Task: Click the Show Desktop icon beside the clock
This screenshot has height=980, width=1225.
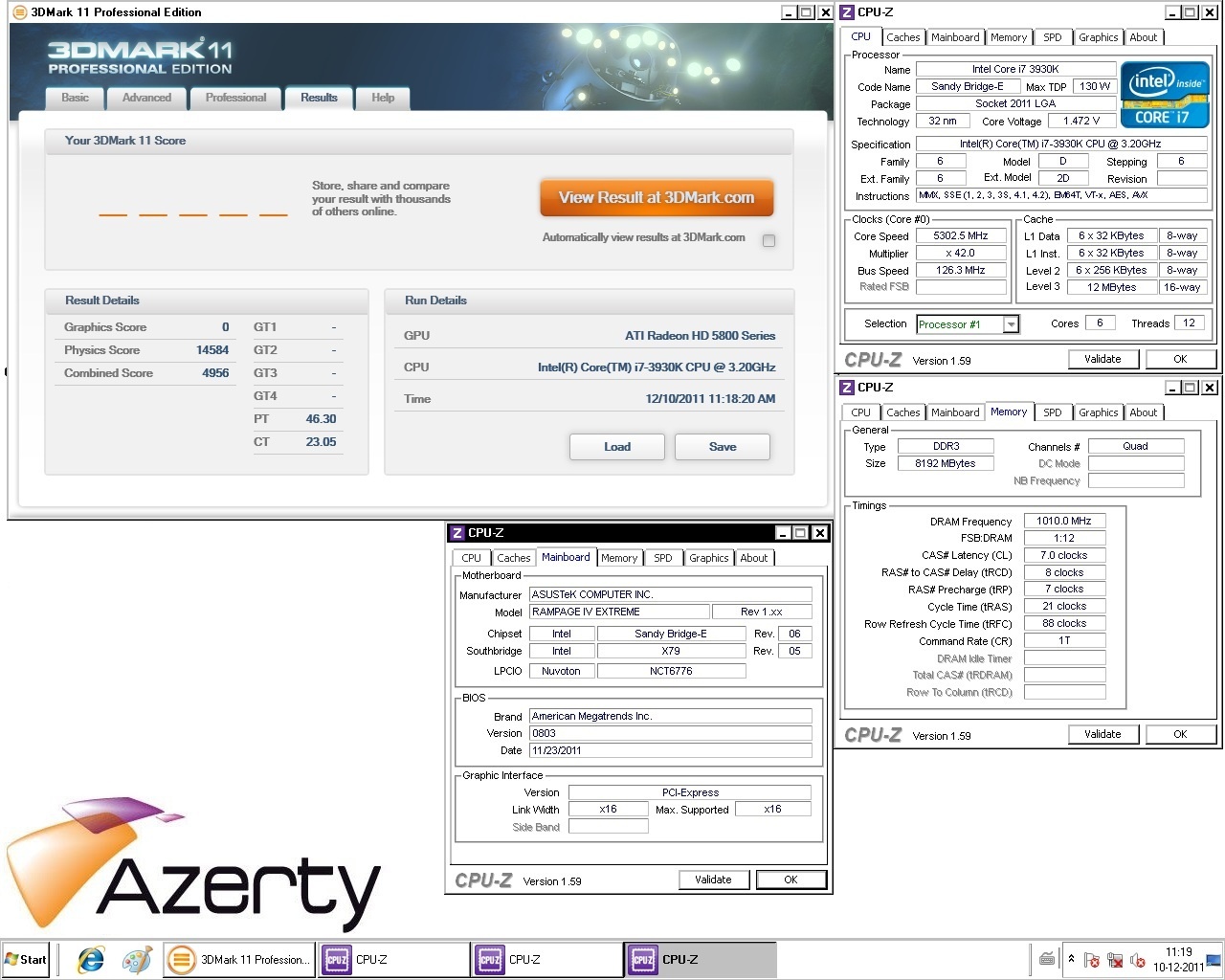Action: [x=1214, y=960]
